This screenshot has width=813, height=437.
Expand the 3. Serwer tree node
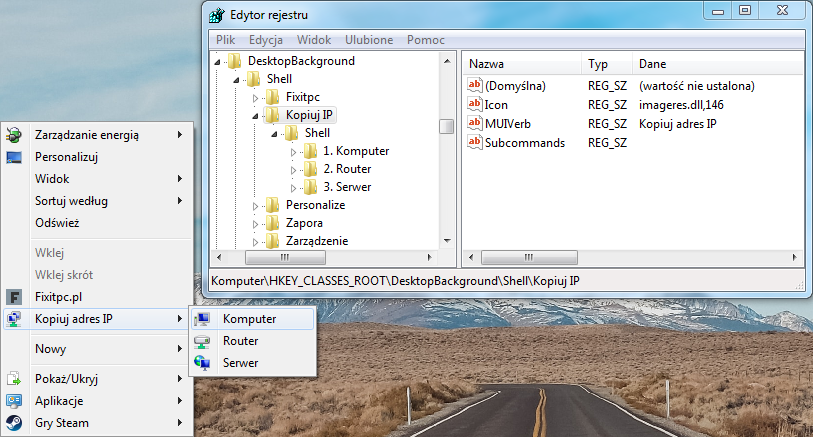293,188
